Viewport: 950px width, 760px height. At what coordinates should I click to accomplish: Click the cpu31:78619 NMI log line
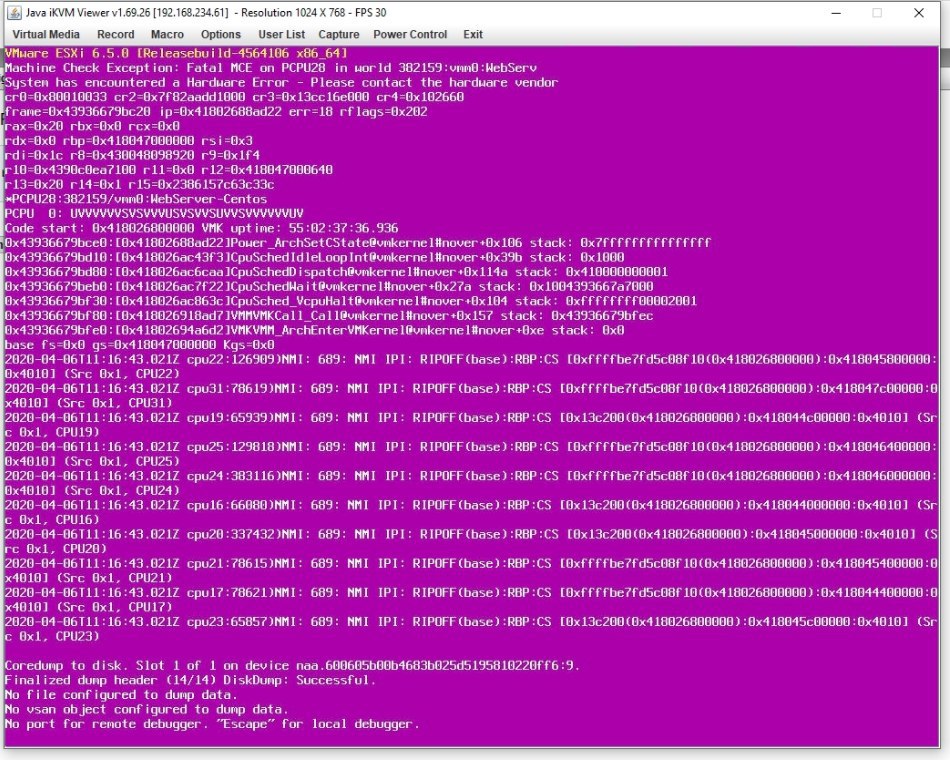coord(471,395)
